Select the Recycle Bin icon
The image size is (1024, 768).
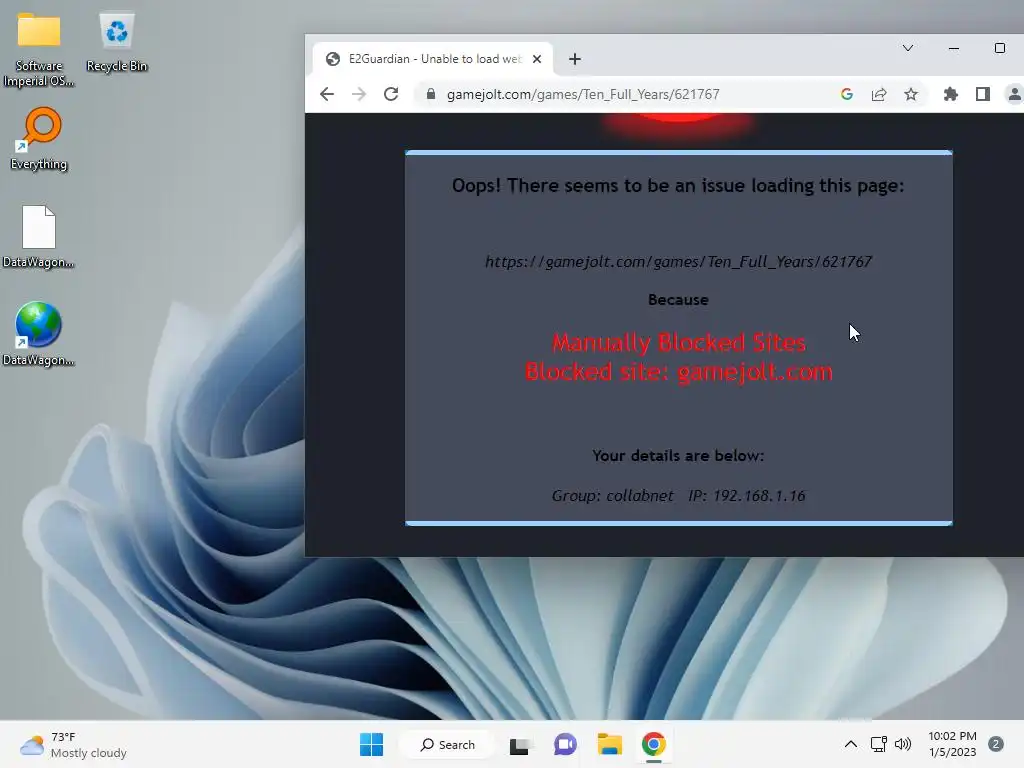tap(116, 42)
